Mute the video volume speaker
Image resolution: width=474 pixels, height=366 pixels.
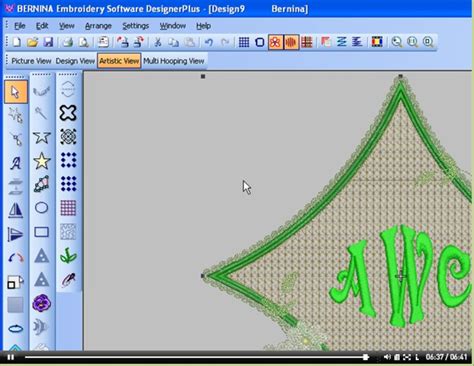tap(387, 357)
